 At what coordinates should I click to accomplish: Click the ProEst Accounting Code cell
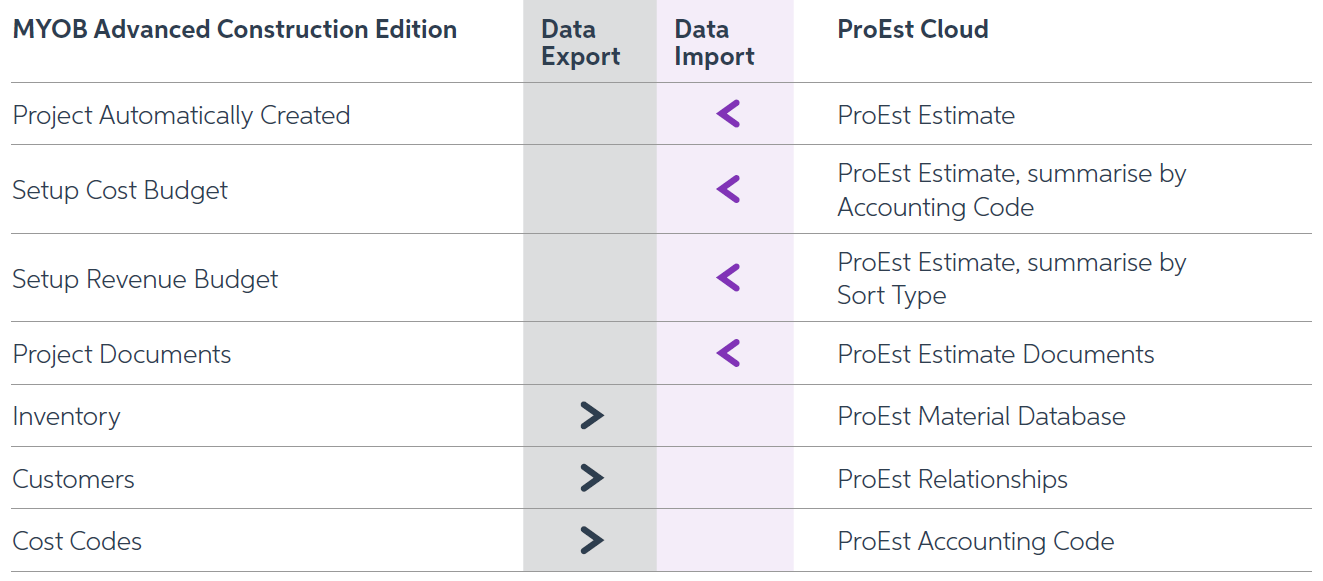976,541
